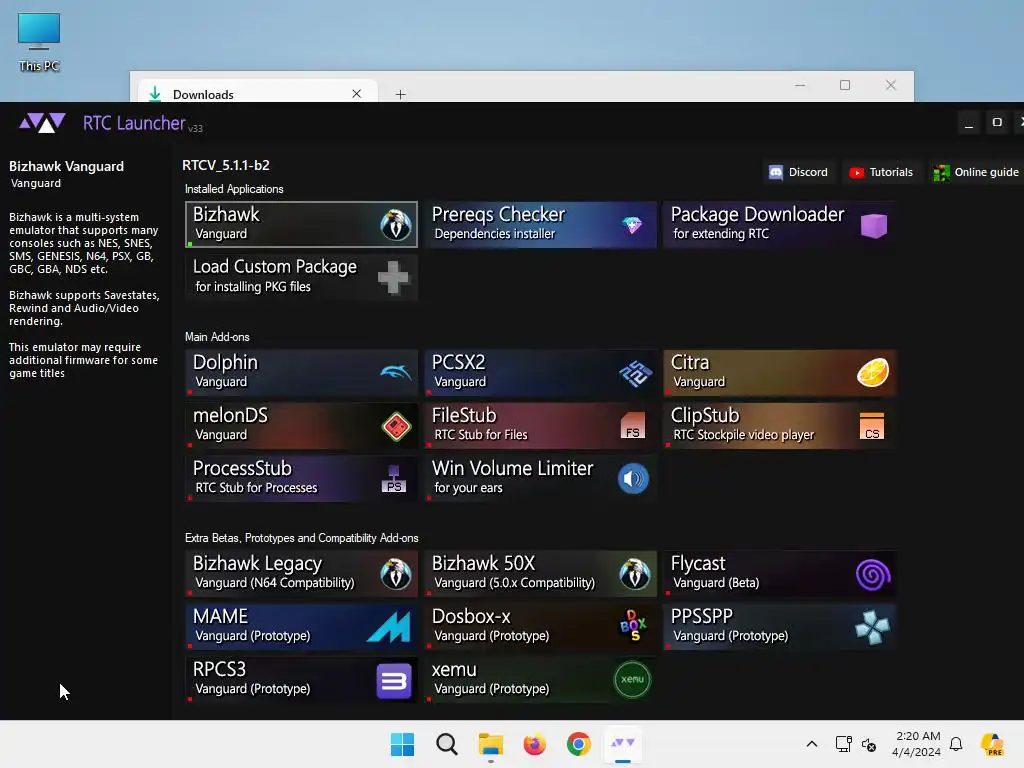This screenshot has height=768, width=1024.
Task: Click the RPCS3 purple icon
Action: (x=394, y=681)
